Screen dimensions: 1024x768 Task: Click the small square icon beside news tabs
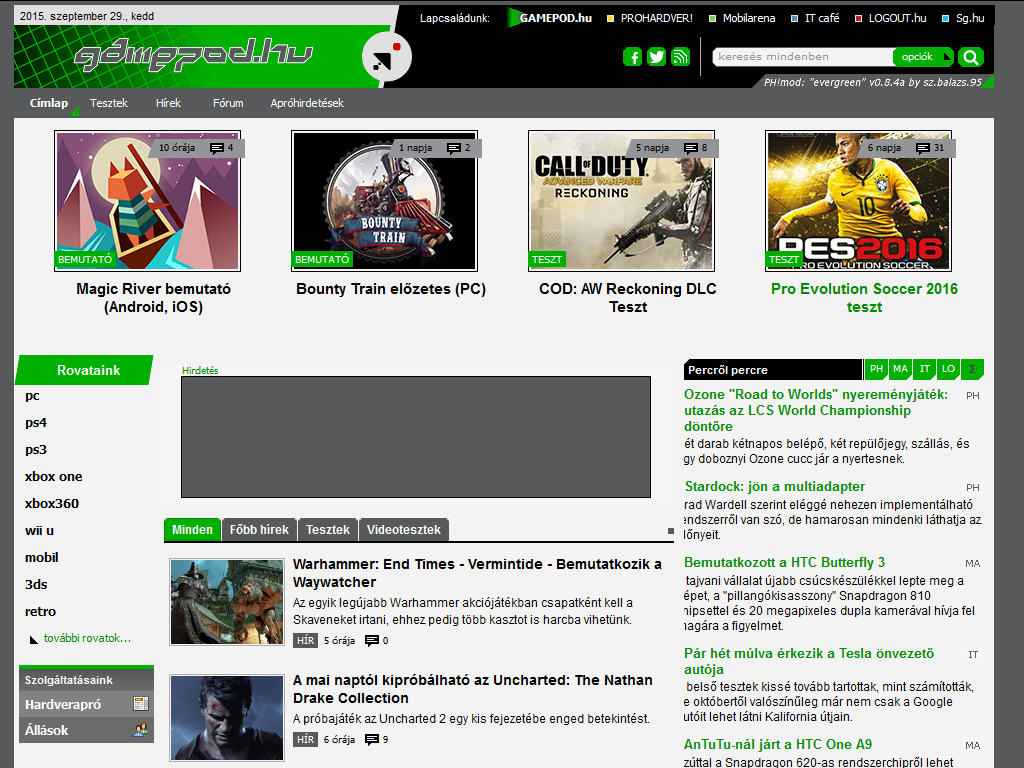[x=671, y=531]
